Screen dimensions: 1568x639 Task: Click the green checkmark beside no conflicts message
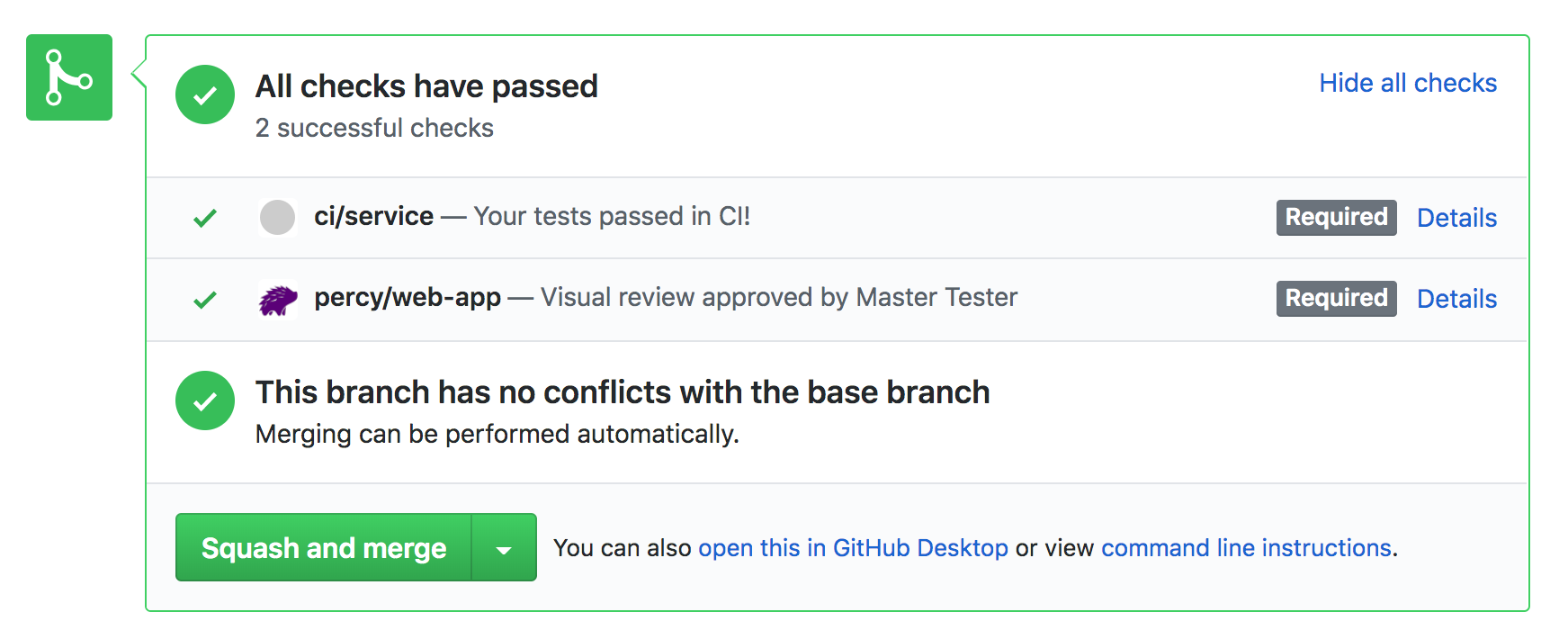pyautogui.click(x=205, y=400)
